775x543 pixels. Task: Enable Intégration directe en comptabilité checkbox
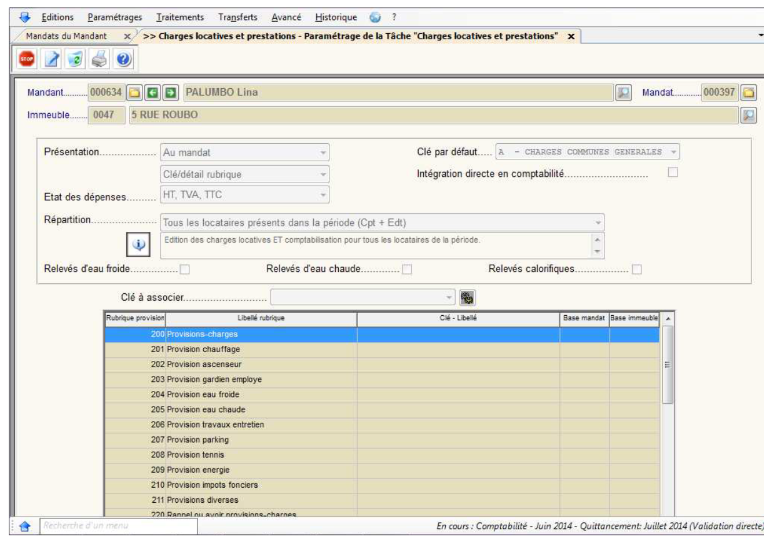tap(673, 173)
